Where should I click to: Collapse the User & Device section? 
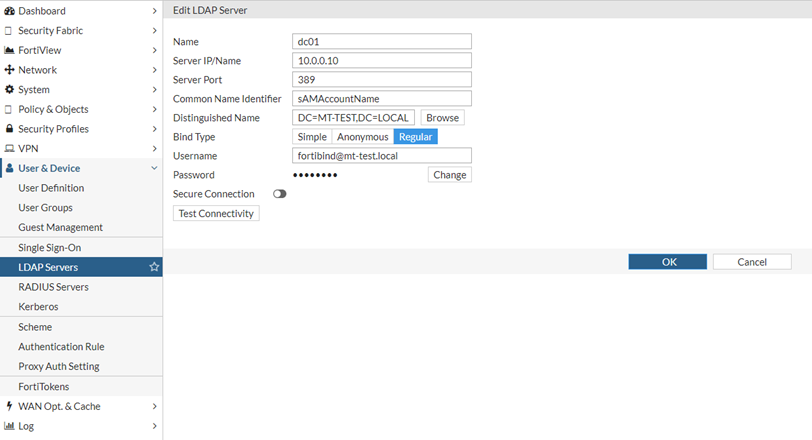pyautogui.click(x=154, y=168)
